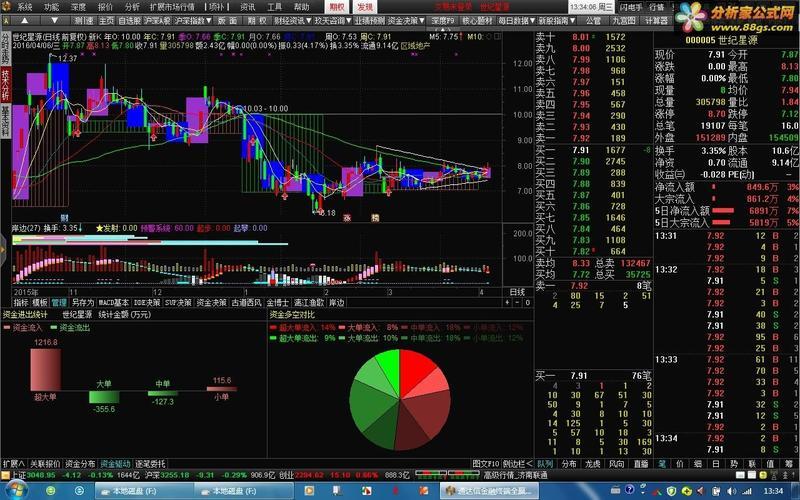
Task: Switch to the 逐笔委托 bottom tab
Action: point(150,464)
